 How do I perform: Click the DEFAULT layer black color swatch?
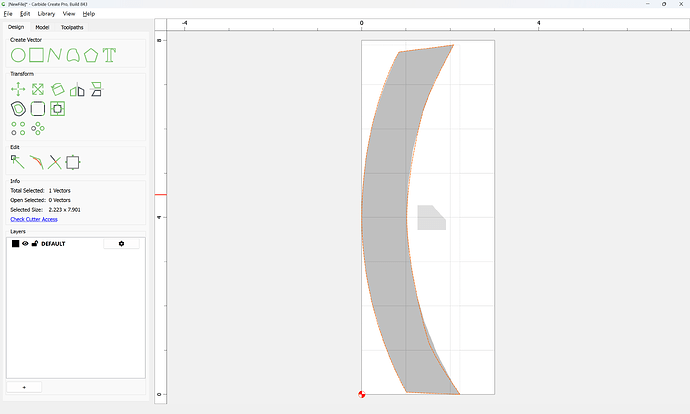(x=15, y=244)
